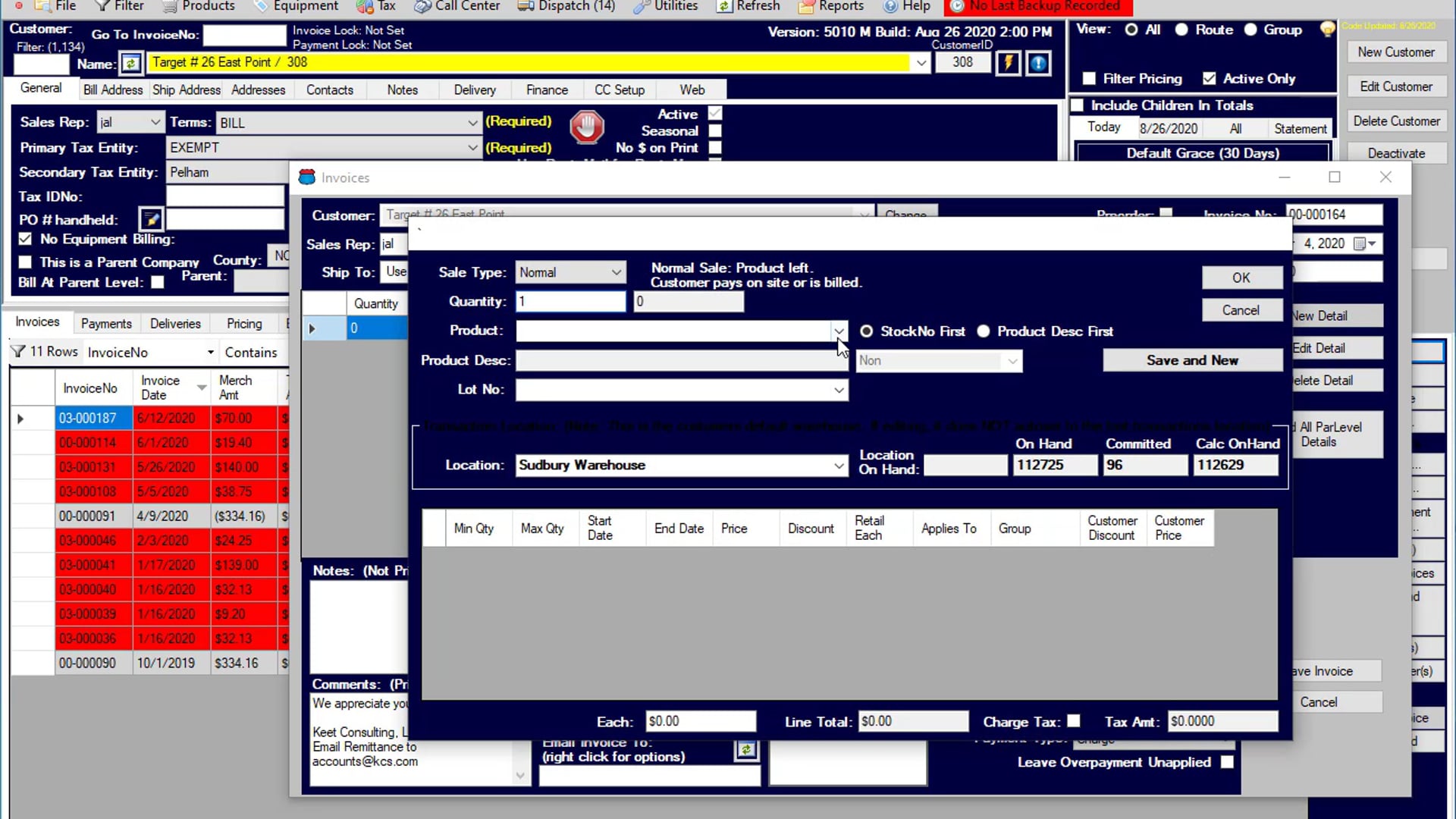
Task: Toggle the Charge Tax checkbox
Action: [1074, 721]
